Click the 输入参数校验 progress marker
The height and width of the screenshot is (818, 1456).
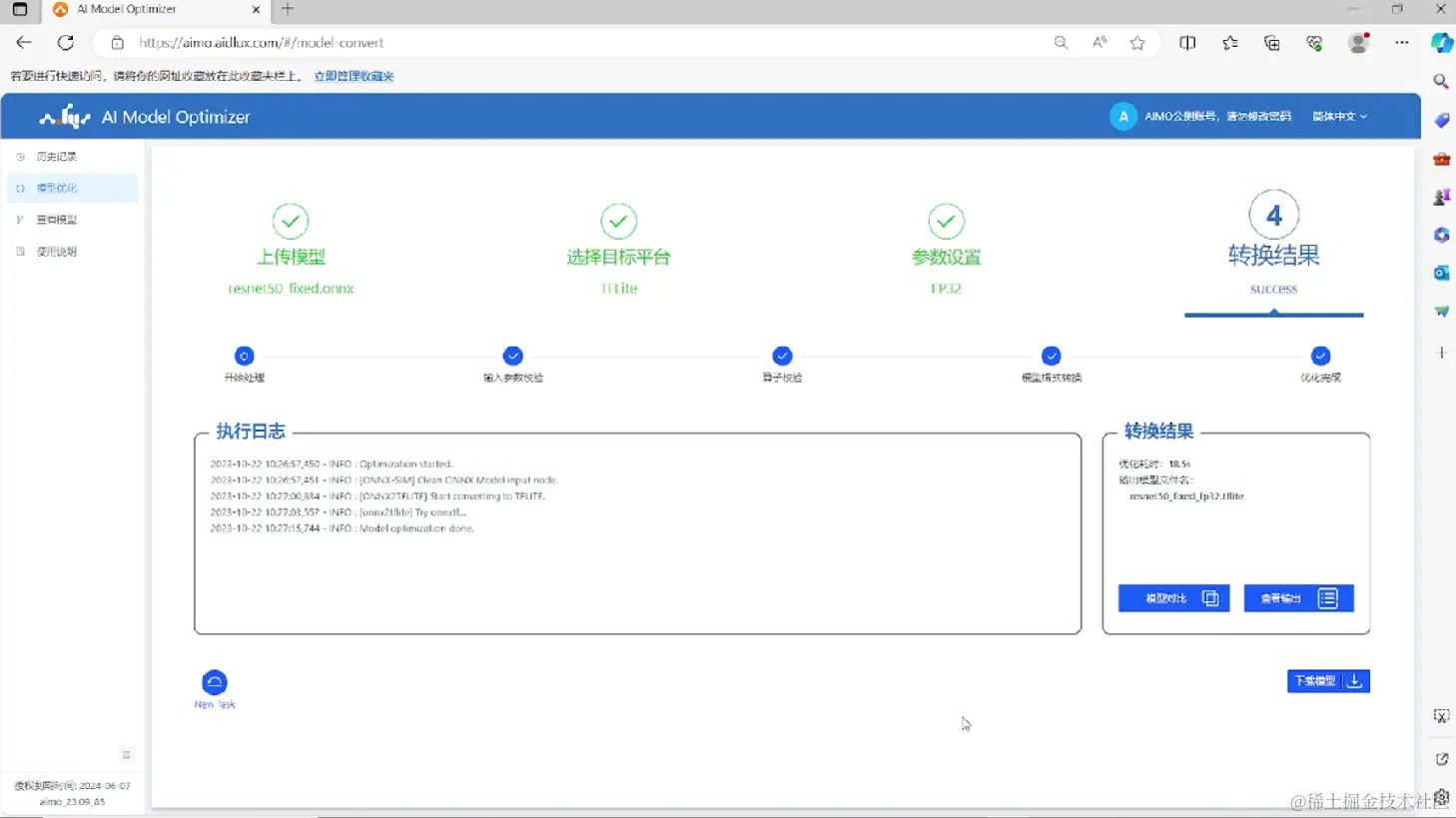pos(513,356)
